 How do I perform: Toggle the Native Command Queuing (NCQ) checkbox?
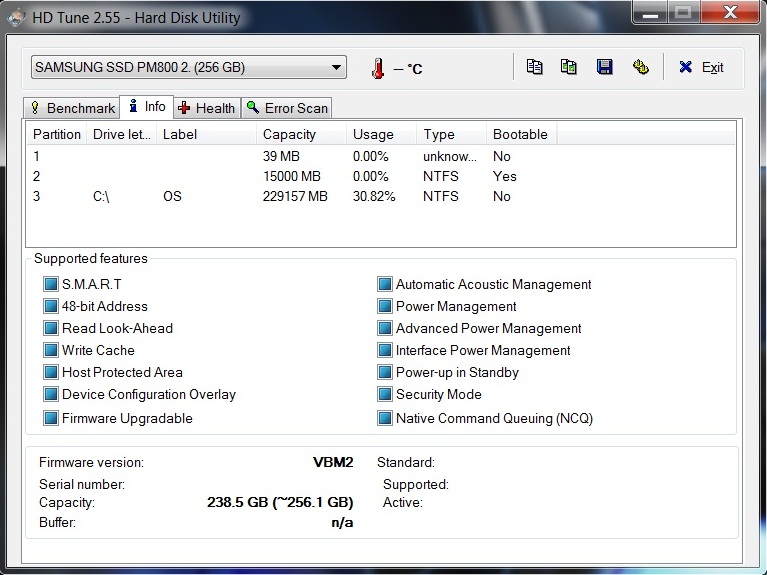tap(385, 418)
